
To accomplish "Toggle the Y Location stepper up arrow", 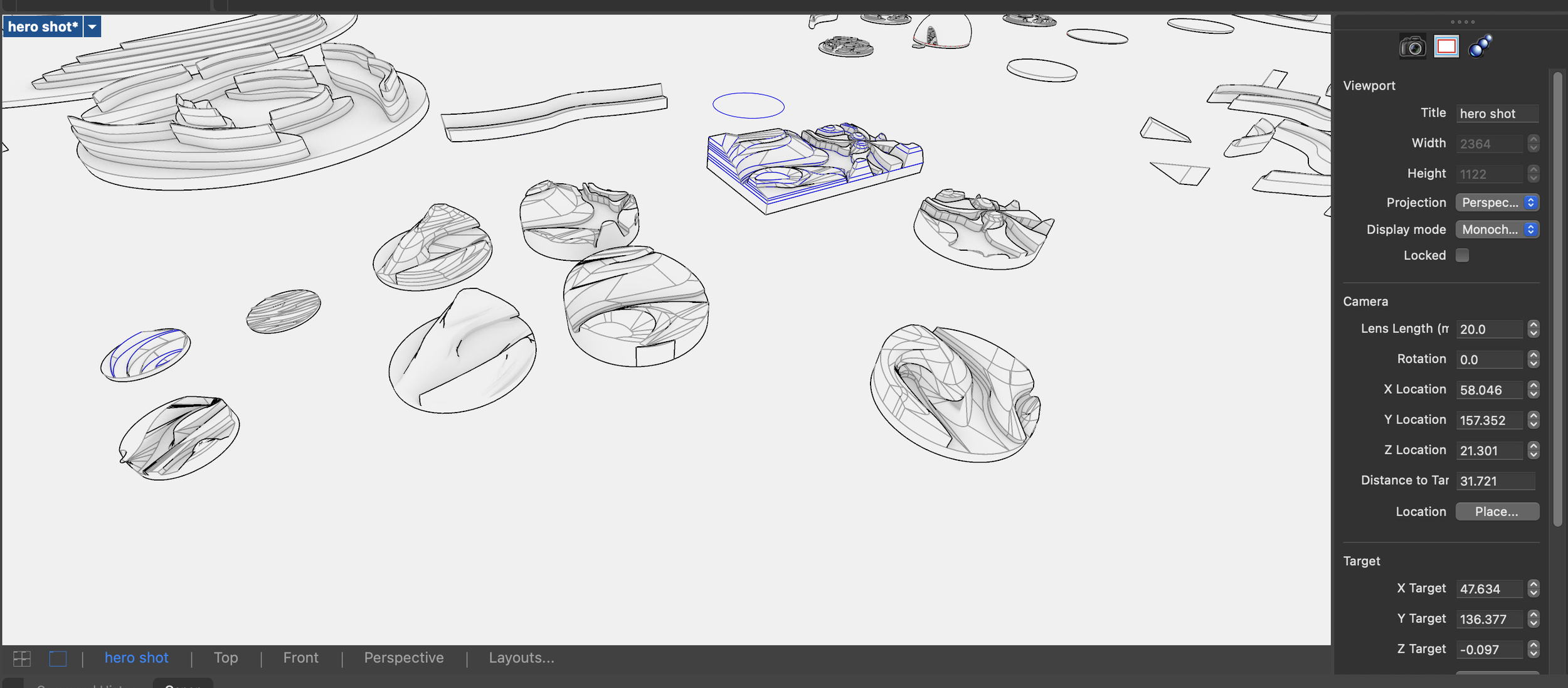I will 1534,416.
